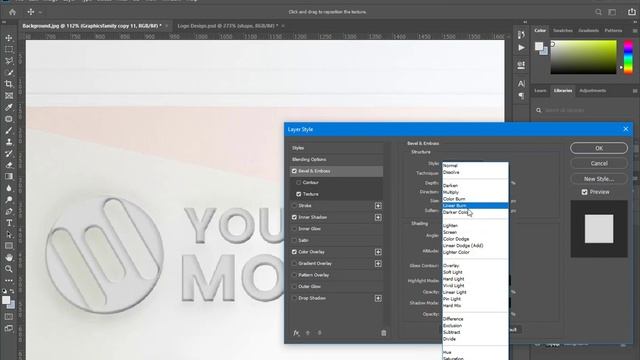Select the Brush tool
The image size is (640, 360).
(9, 131)
